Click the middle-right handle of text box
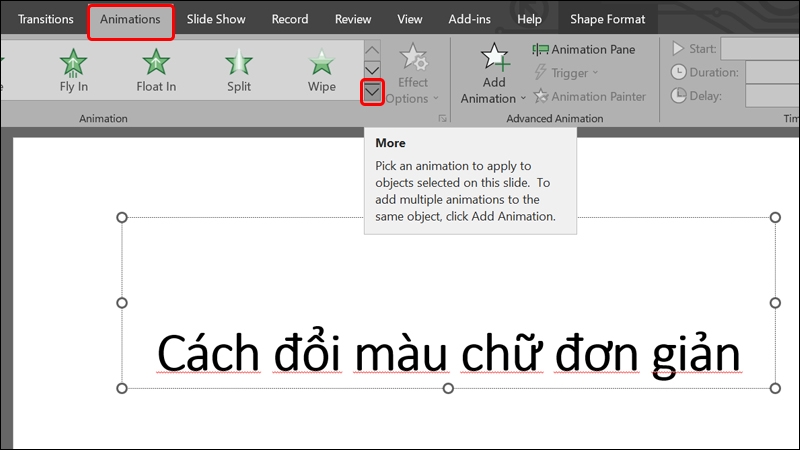Viewport: 800px width, 450px height. coord(775,303)
